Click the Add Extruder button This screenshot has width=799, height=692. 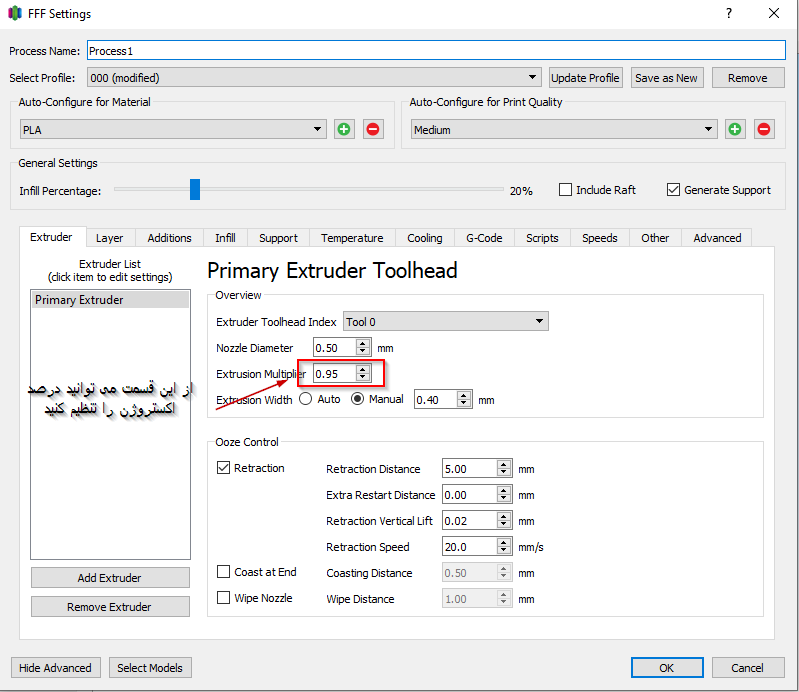pos(110,578)
